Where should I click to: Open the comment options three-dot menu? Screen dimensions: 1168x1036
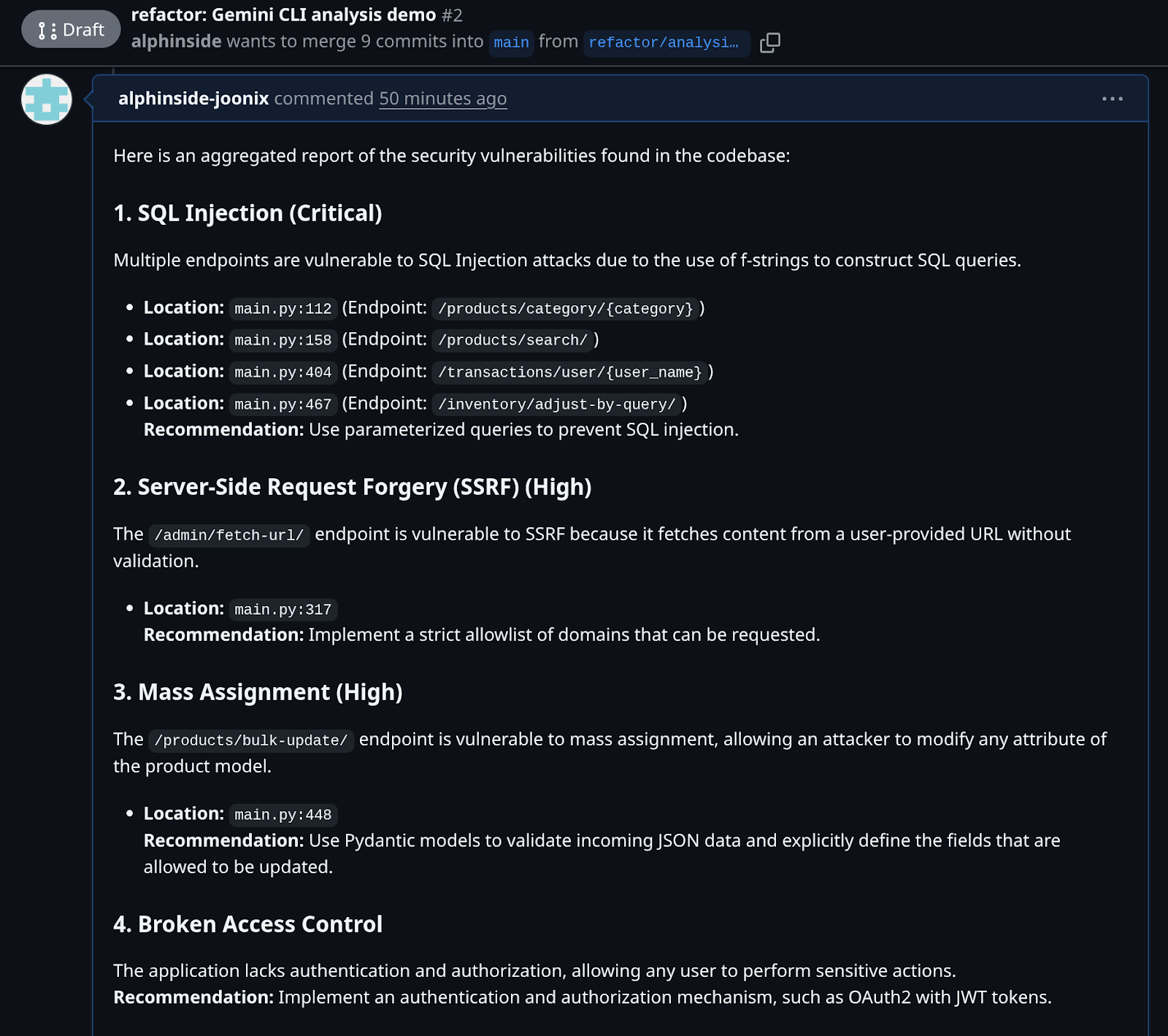(1112, 99)
